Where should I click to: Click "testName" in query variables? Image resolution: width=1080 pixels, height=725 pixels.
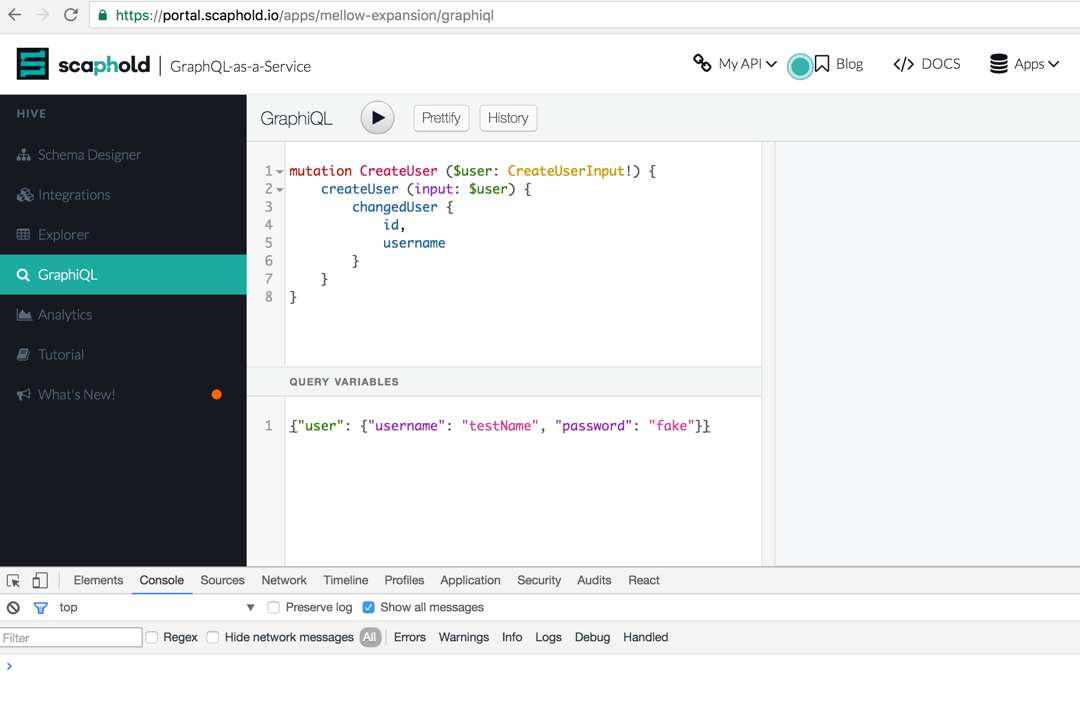[500, 426]
